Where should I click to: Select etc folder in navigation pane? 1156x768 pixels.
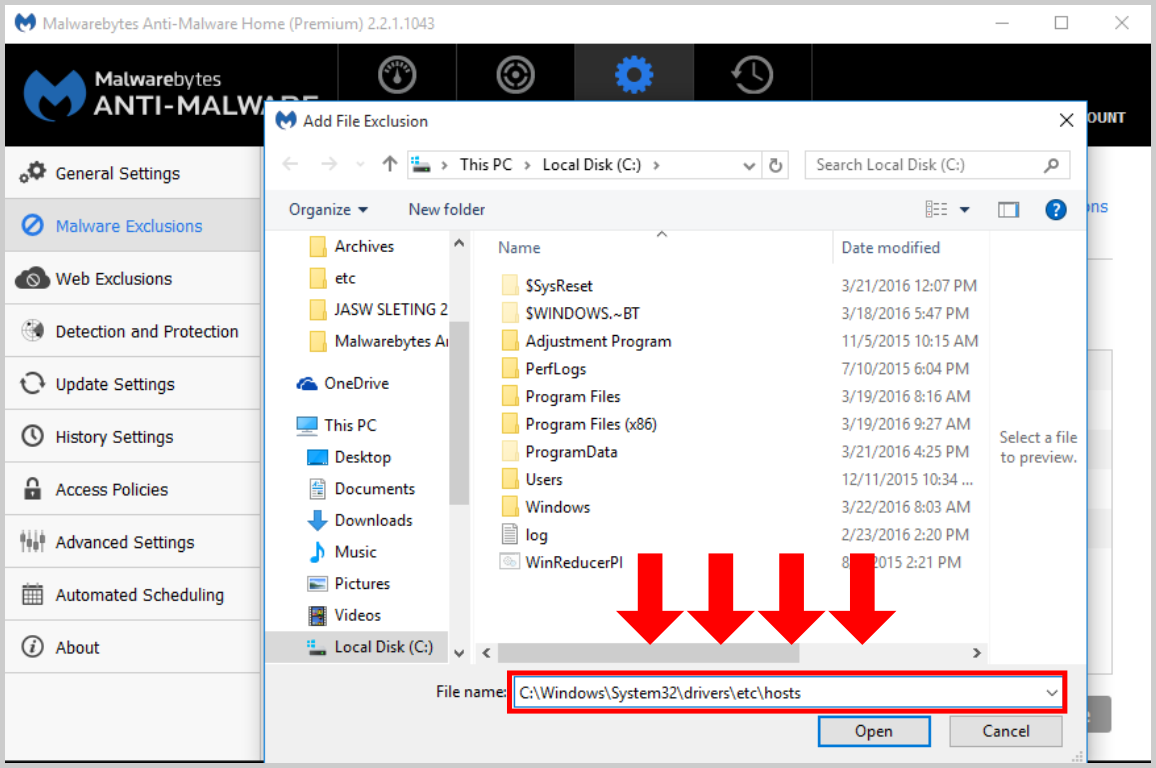(345, 278)
